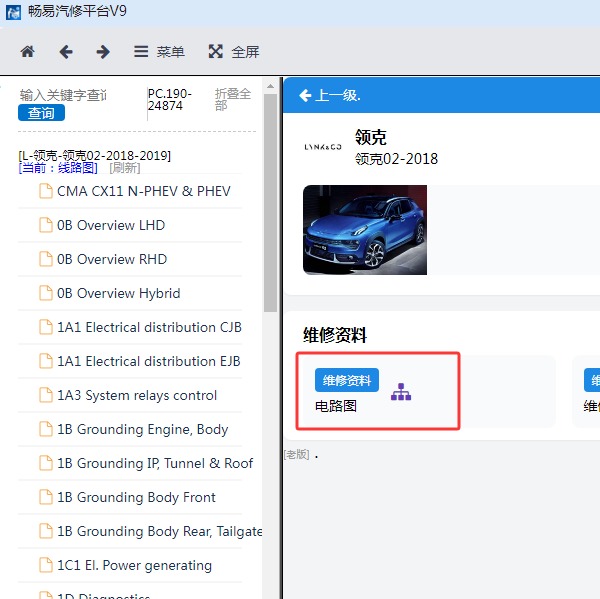Click the purple hierarchy diagram icon

[x=401, y=392]
